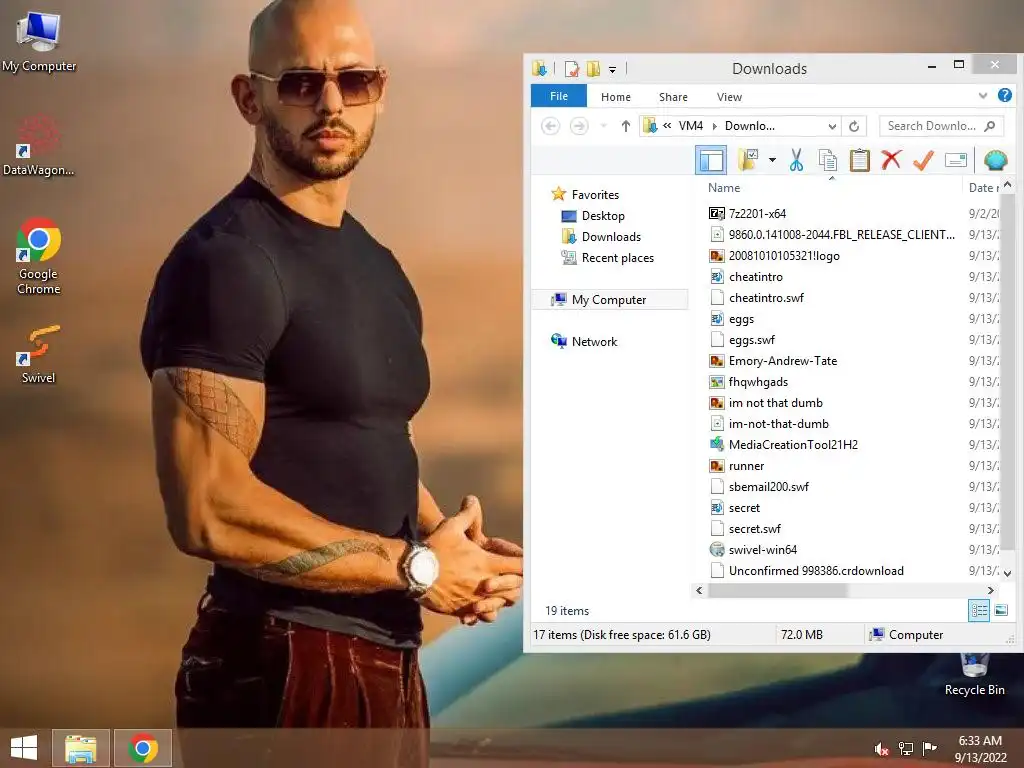This screenshot has height=768, width=1024.
Task: Open DataWagon desktop shortcut
Action: click(x=38, y=145)
